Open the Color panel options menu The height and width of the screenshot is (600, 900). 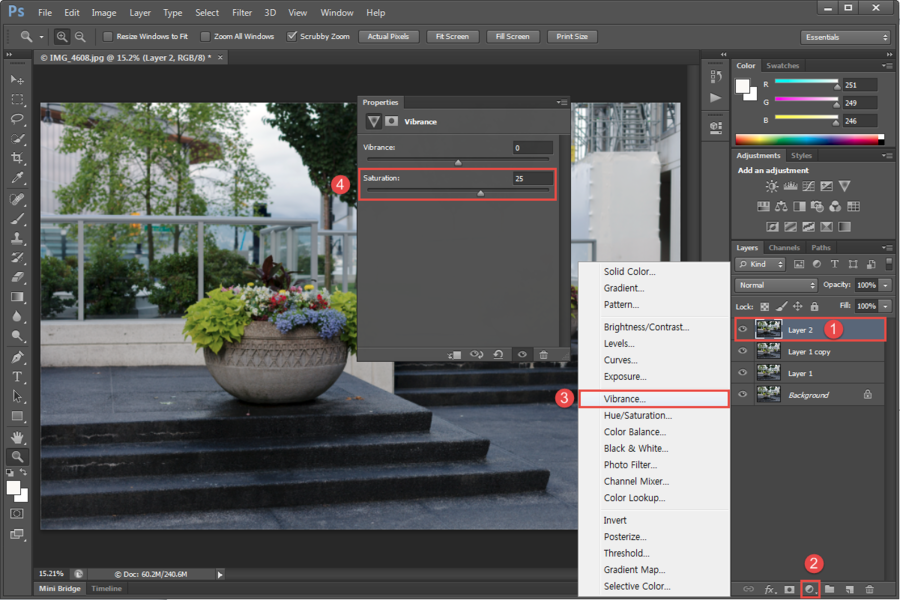(887, 66)
